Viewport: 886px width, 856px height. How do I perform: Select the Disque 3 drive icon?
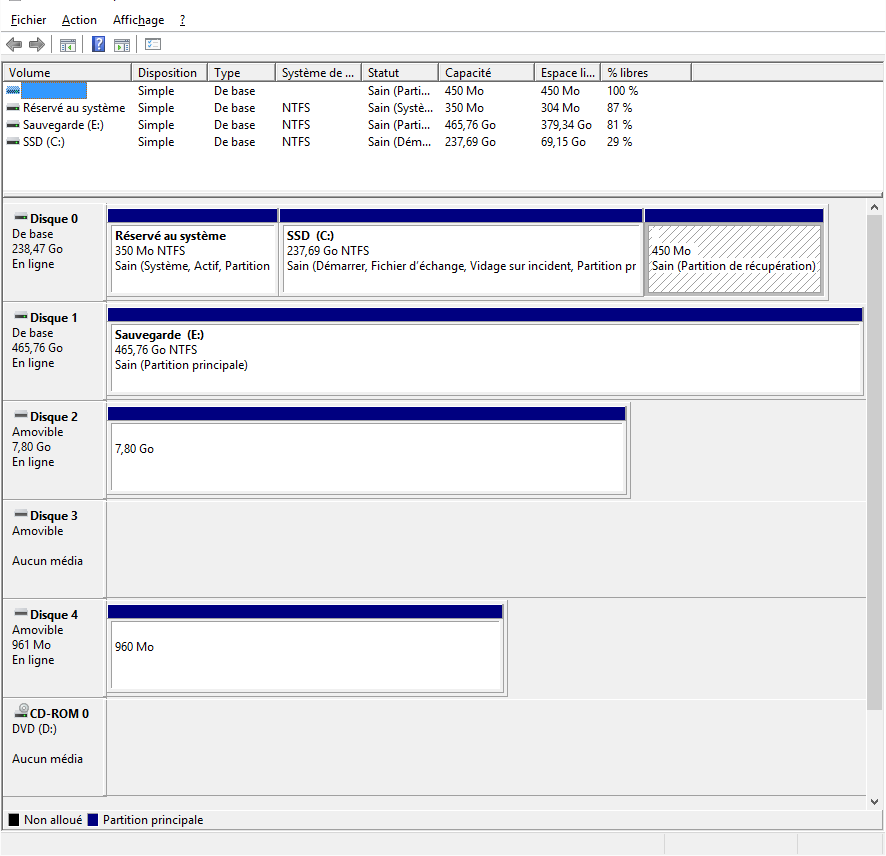coord(21,514)
